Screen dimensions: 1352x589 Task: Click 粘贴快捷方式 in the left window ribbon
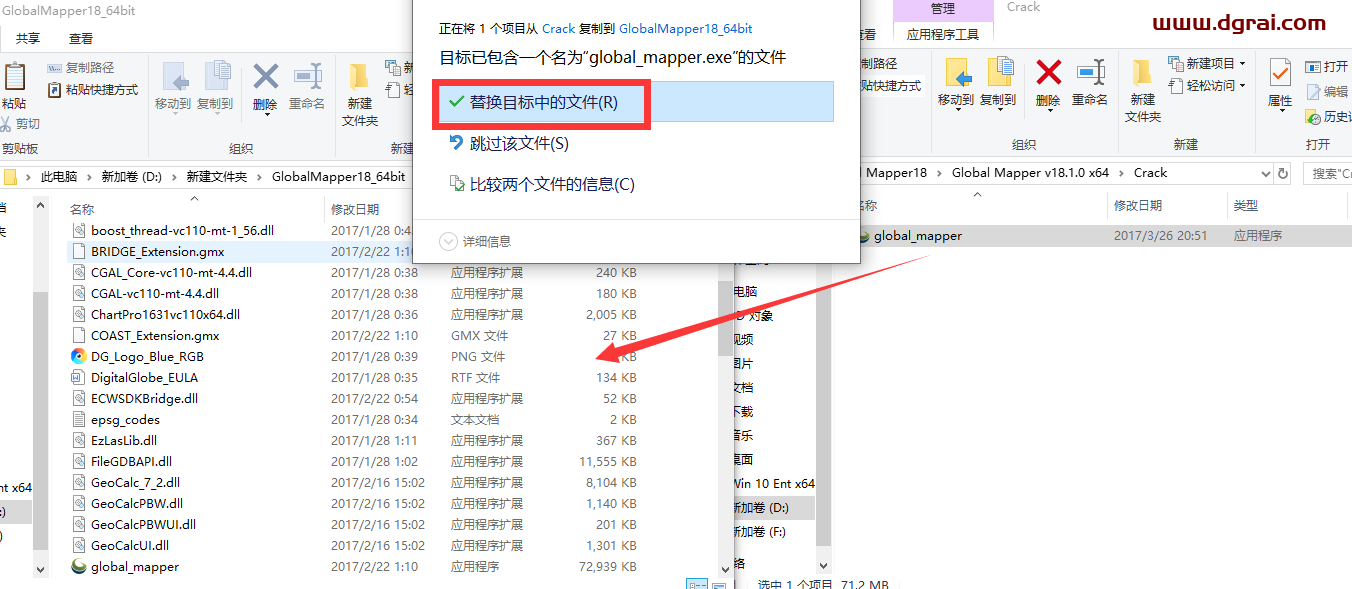(93, 89)
